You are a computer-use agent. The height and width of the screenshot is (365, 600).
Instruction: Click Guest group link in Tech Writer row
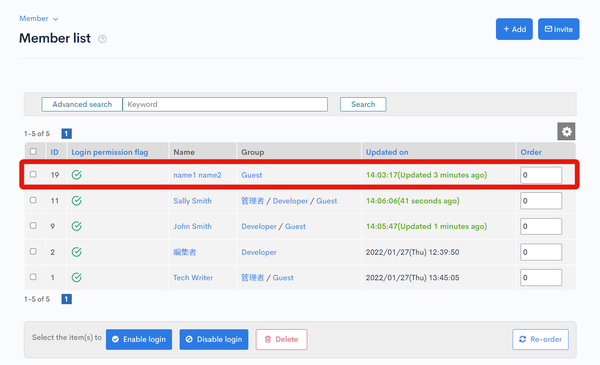pyautogui.click(x=283, y=277)
